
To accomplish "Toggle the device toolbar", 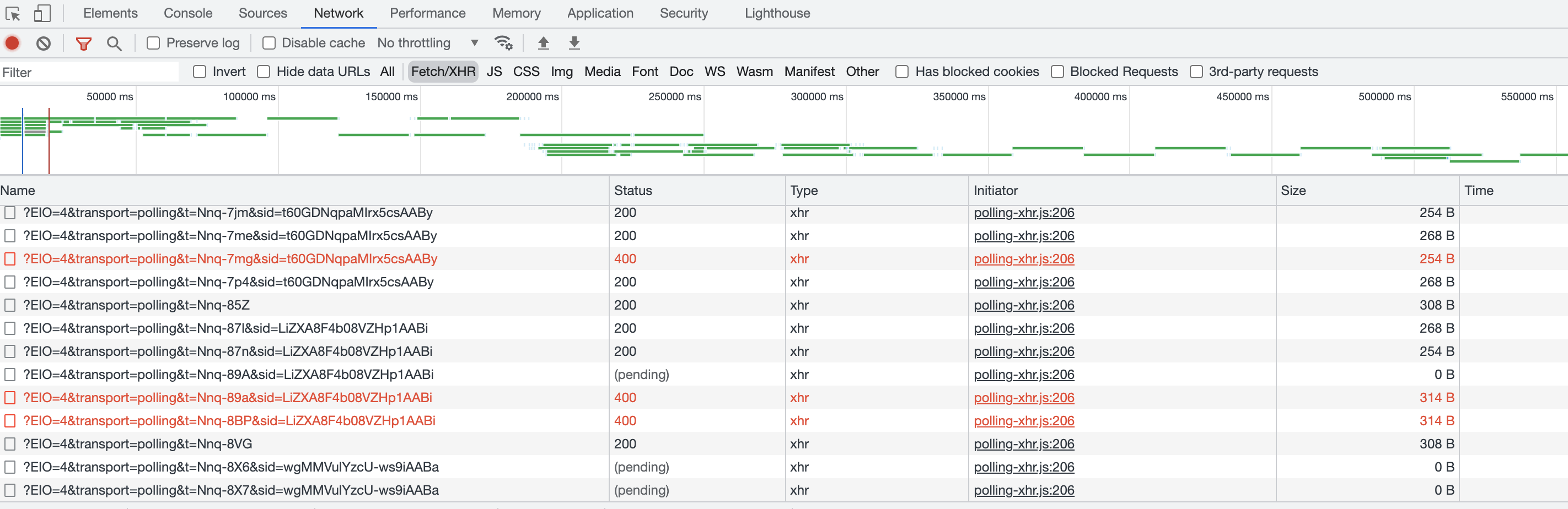I will pos(41,13).
